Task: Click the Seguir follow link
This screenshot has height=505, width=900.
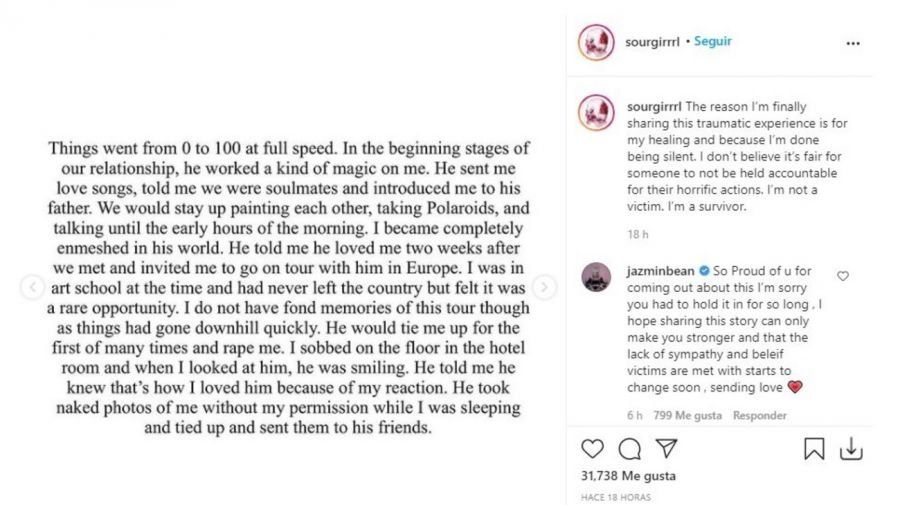Action: 714,42
